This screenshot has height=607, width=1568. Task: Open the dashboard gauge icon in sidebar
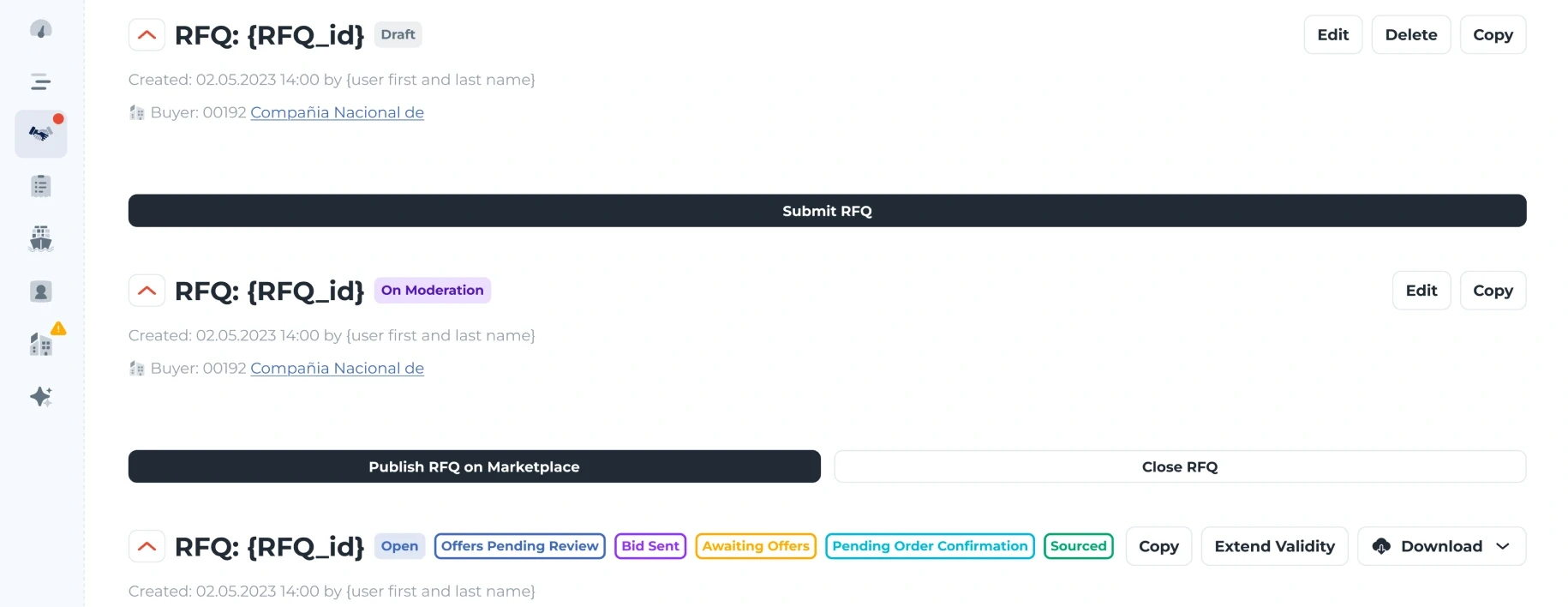point(40,30)
